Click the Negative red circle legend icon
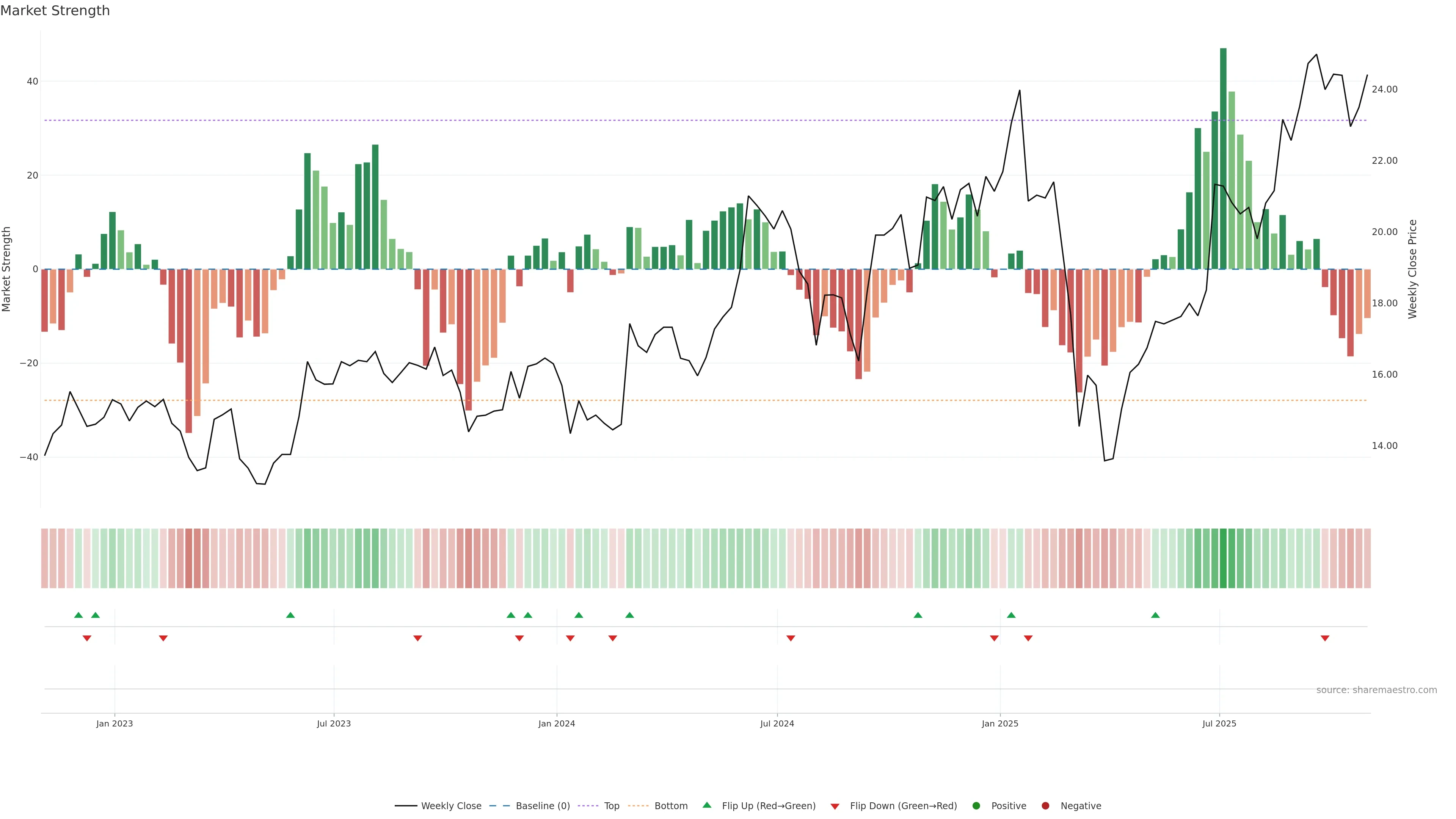1456x819 pixels. (x=1045, y=806)
